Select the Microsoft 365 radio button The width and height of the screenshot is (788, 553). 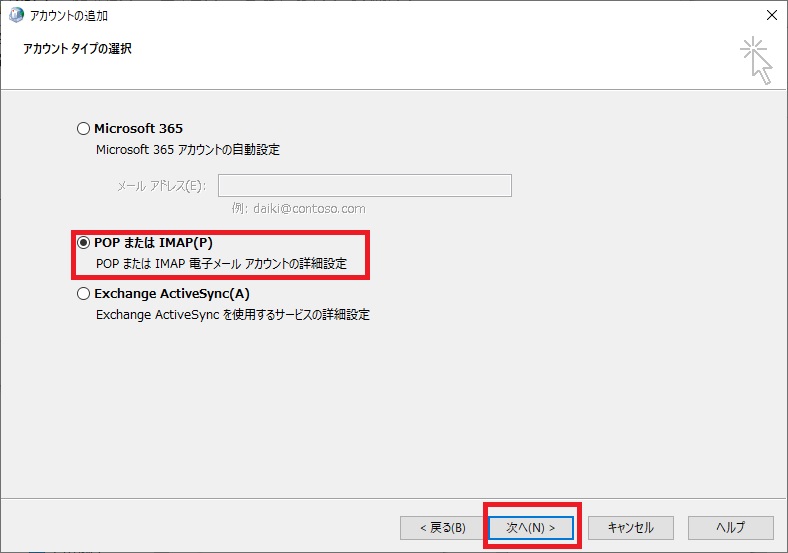tap(83, 129)
